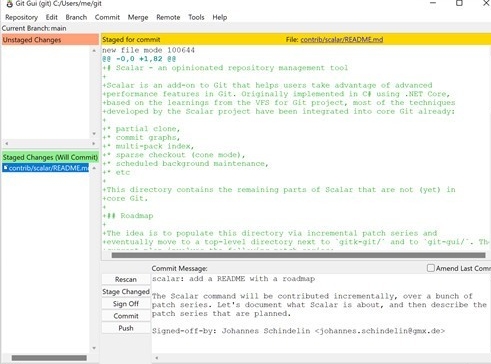Click the Push button
Image resolution: width=491 pixels, height=364 pixels.
click(126, 328)
